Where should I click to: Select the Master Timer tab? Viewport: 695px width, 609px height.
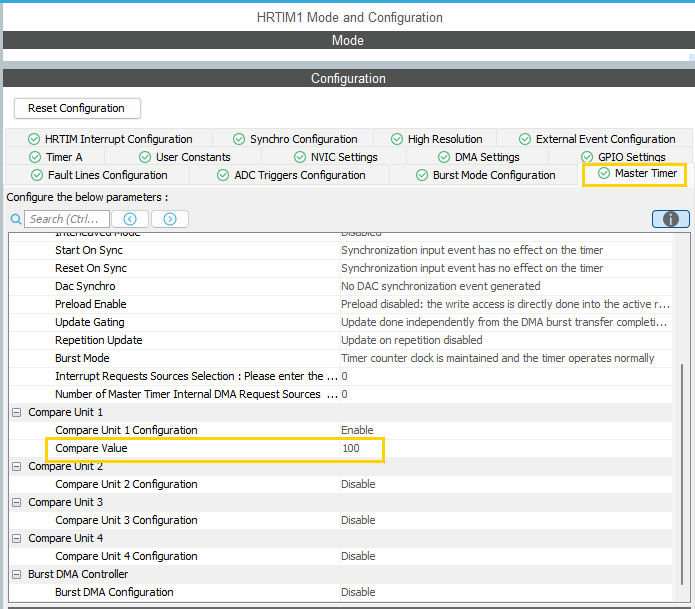(x=635, y=173)
